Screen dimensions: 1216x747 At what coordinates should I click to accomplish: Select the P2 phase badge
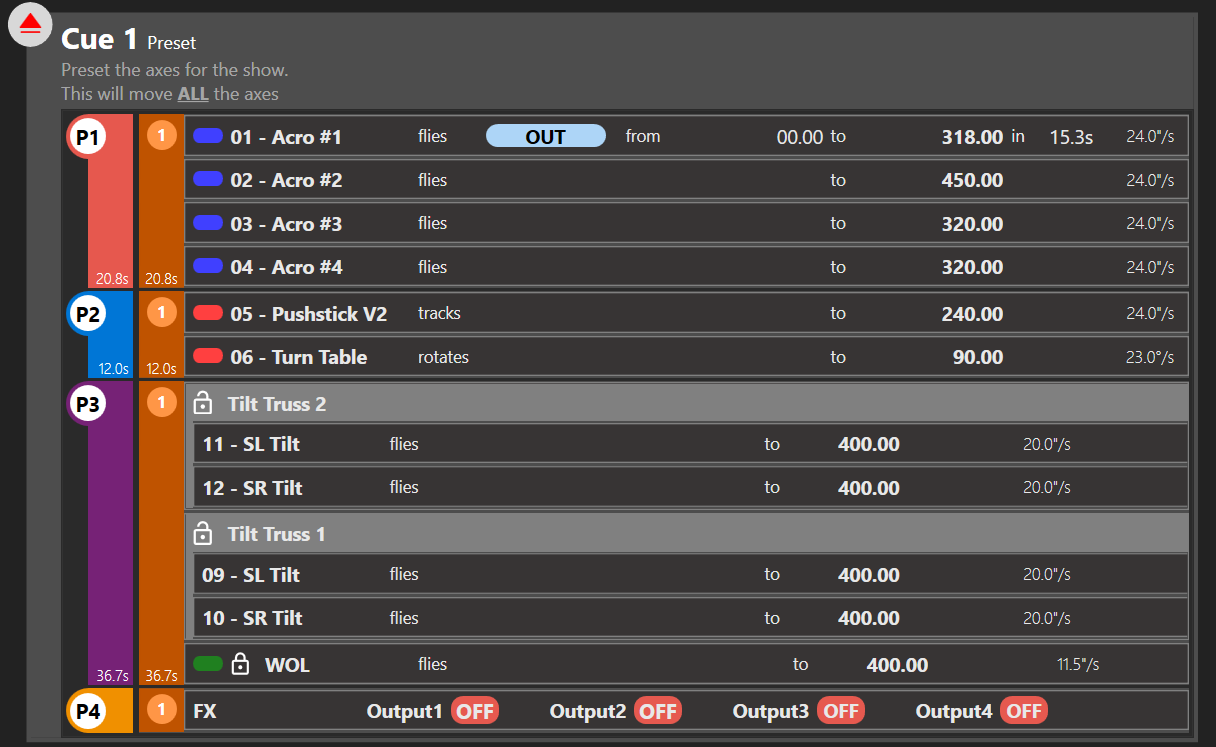(87, 314)
